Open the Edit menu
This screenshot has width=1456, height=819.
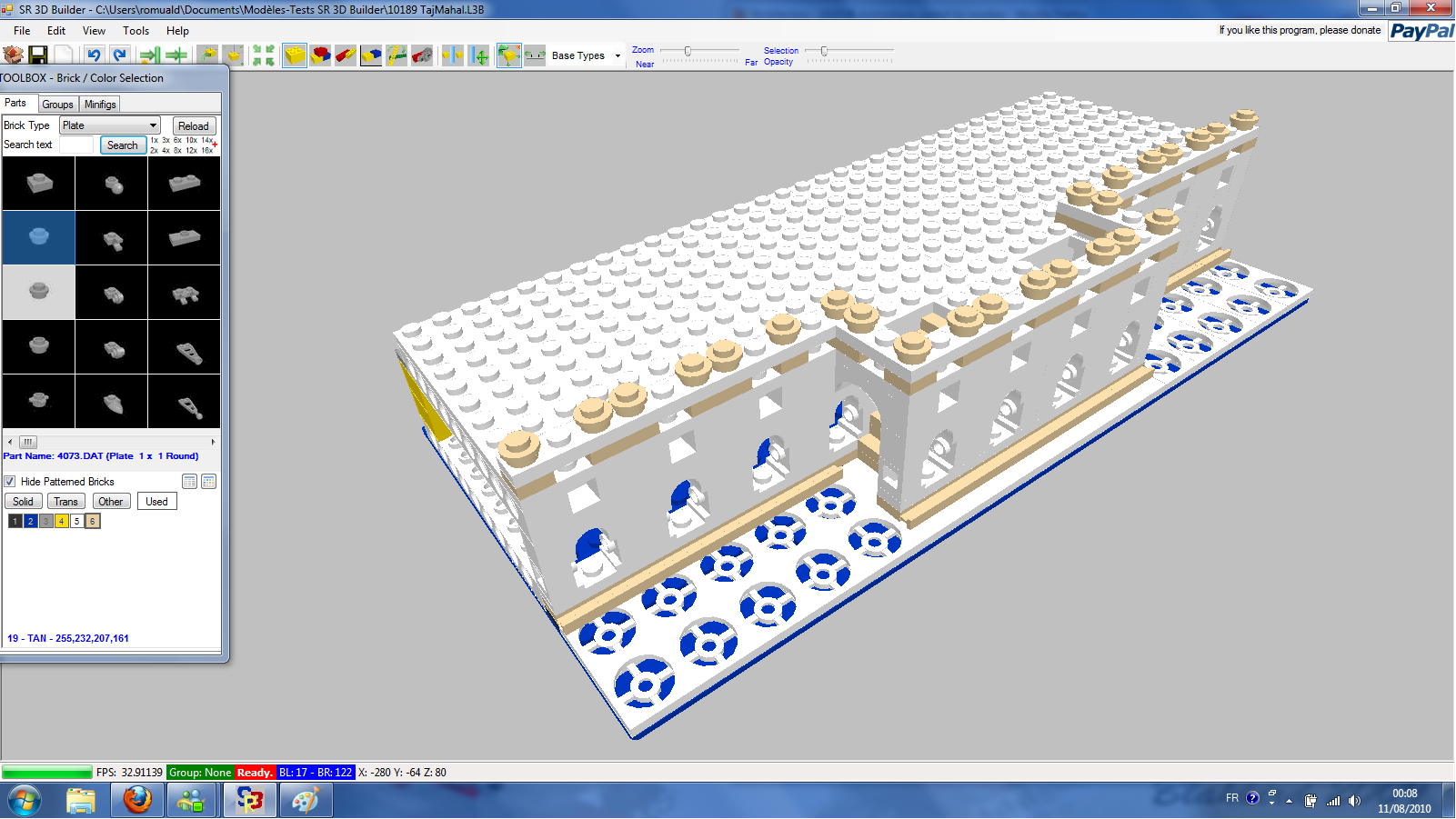tap(56, 31)
